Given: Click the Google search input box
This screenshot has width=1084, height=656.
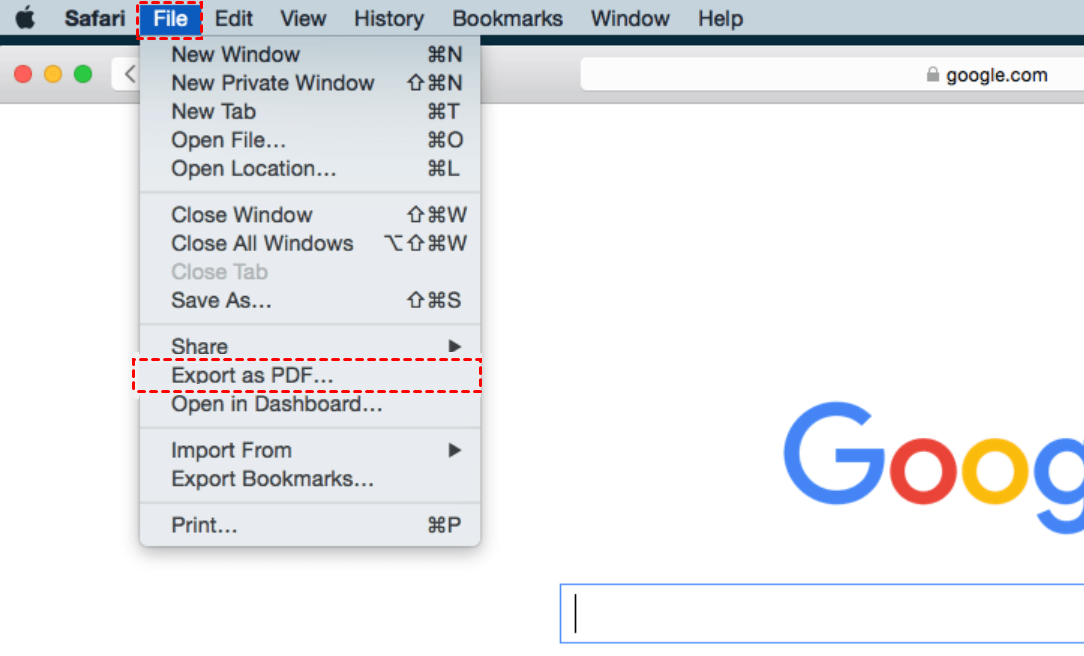Looking at the screenshot, I should [x=822, y=614].
